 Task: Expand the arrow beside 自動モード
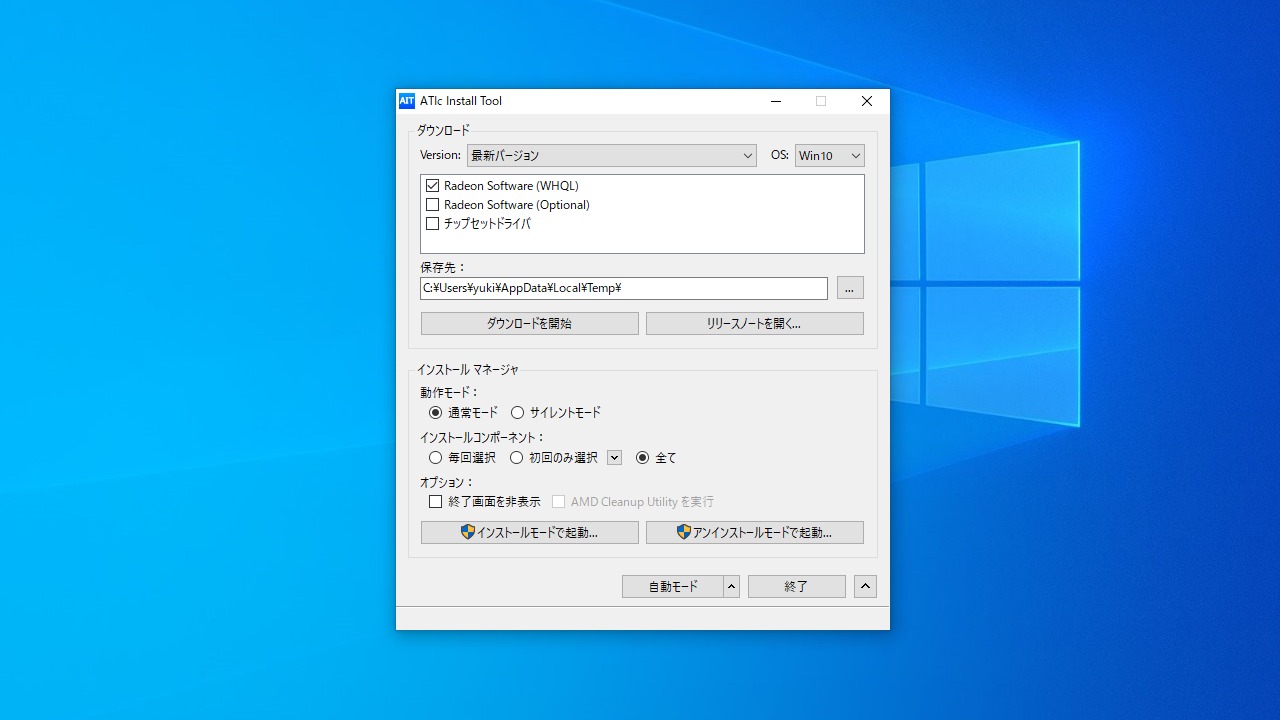(732, 587)
